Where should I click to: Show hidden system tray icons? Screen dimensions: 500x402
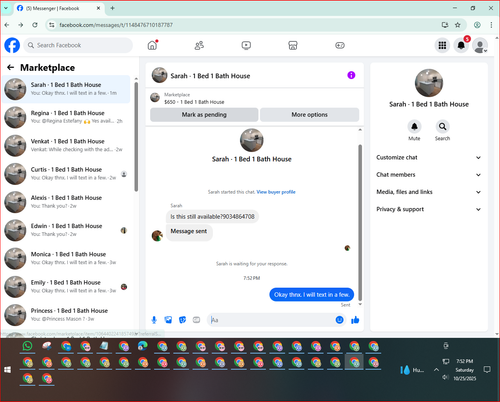(436, 369)
